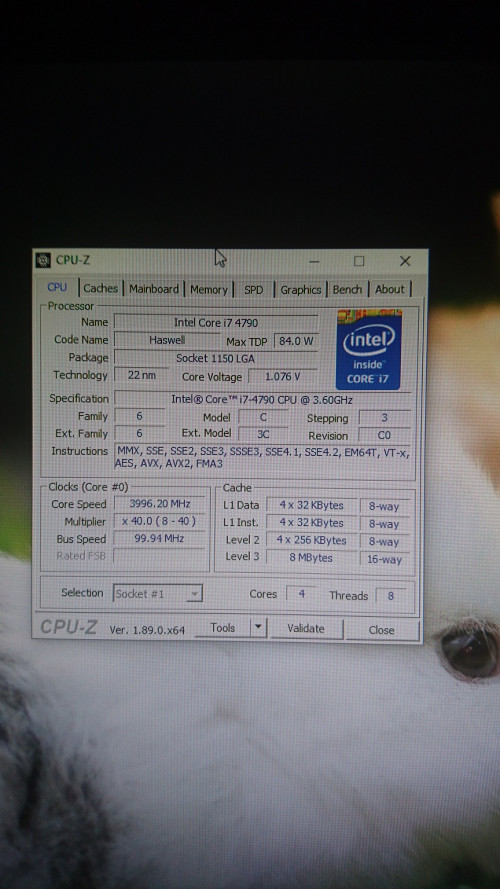500x889 pixels.
Task: Click the Validate button
Action: (306, 629)
